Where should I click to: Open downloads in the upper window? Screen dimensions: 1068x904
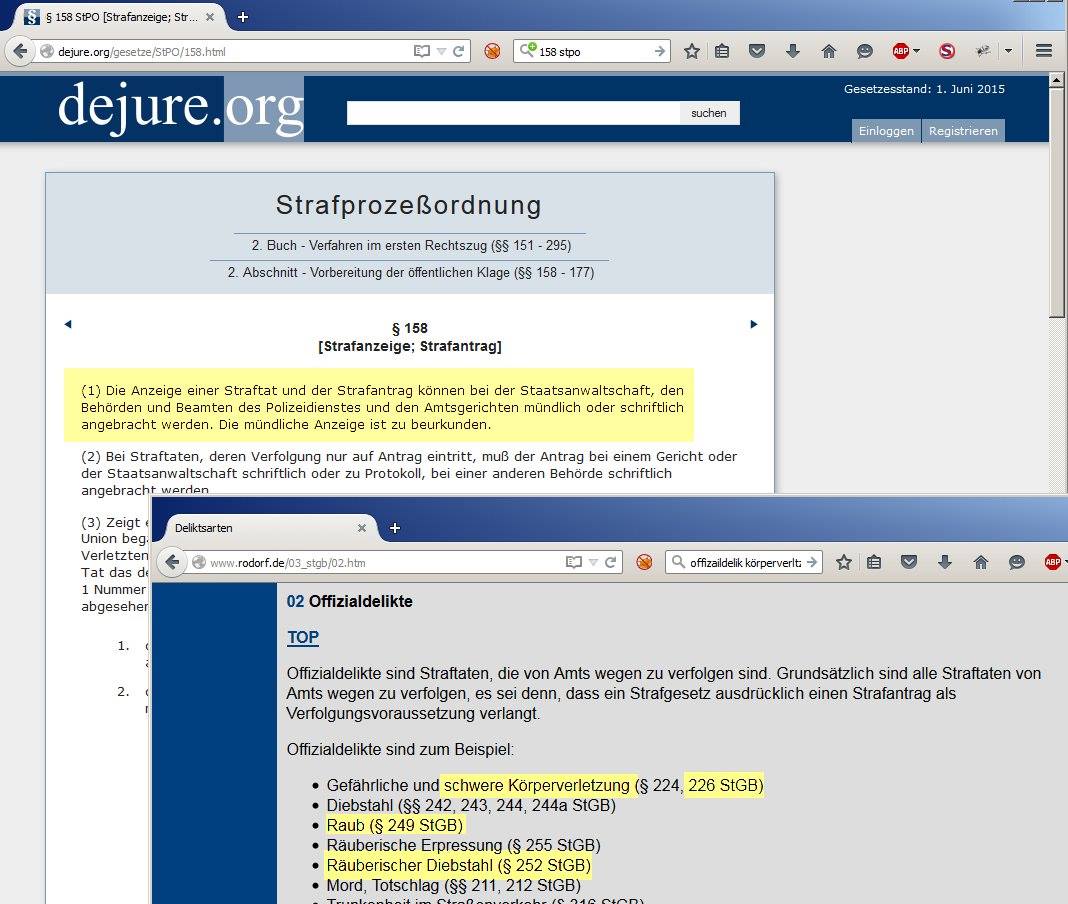pos(793,51)
